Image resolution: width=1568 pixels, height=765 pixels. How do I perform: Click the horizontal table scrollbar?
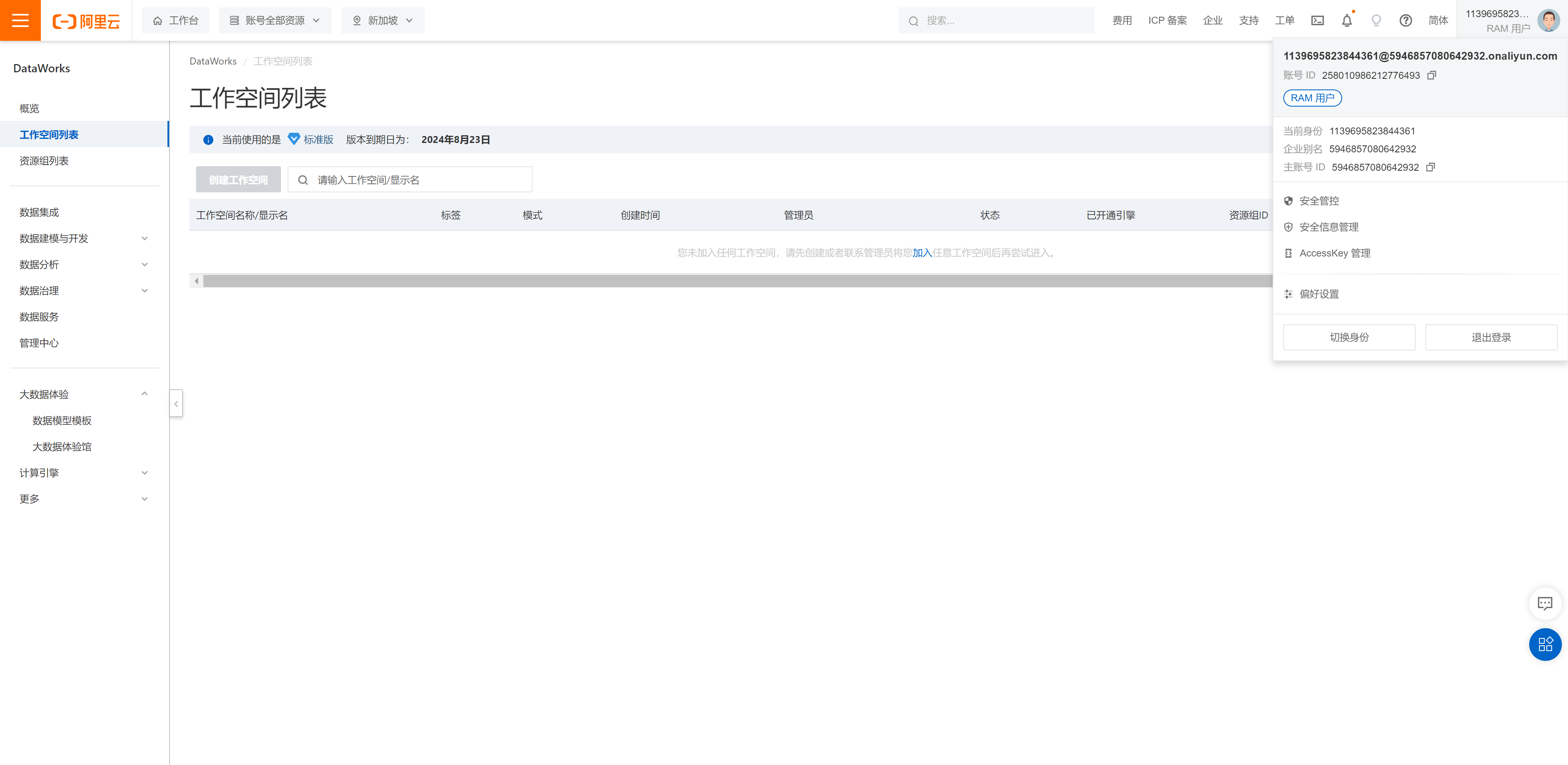tap(738, 281)
